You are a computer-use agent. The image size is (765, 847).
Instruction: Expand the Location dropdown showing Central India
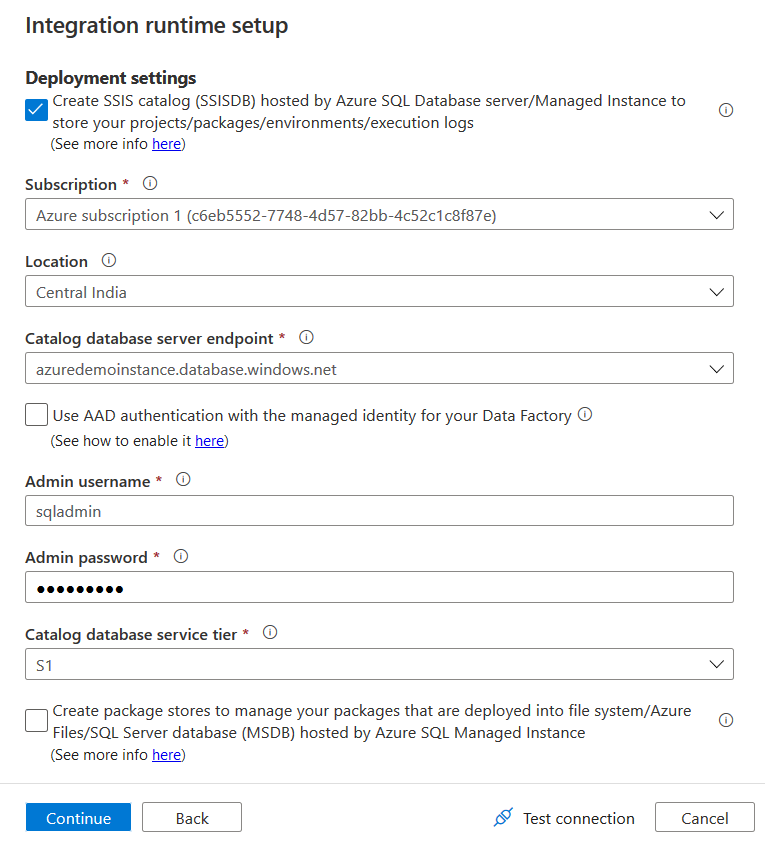379,292
